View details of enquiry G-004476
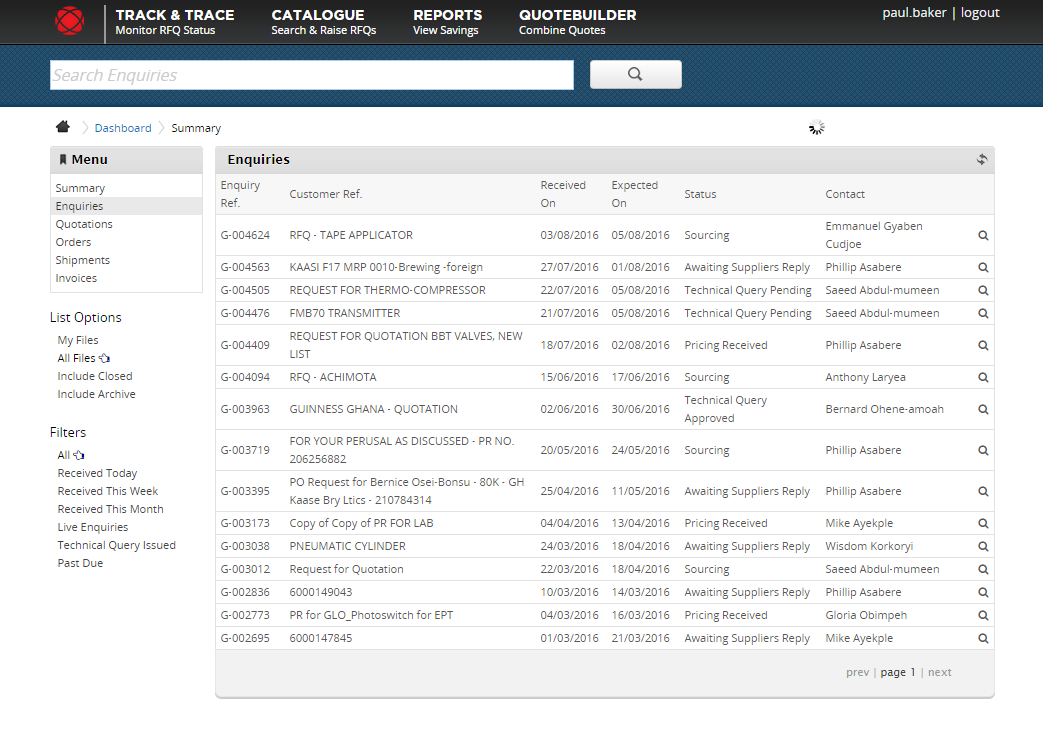The width and height of the screenshot is (1043, 740). [x=982, y=313]
